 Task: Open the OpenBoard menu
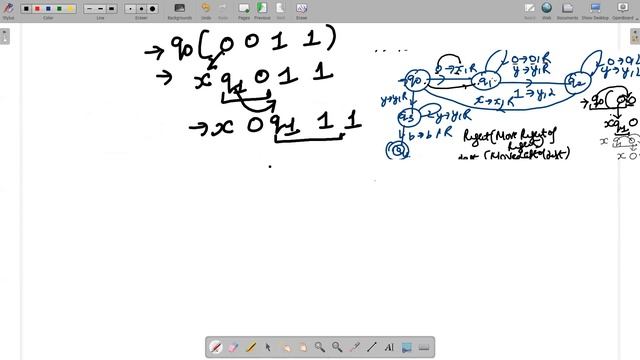point(624,10)
